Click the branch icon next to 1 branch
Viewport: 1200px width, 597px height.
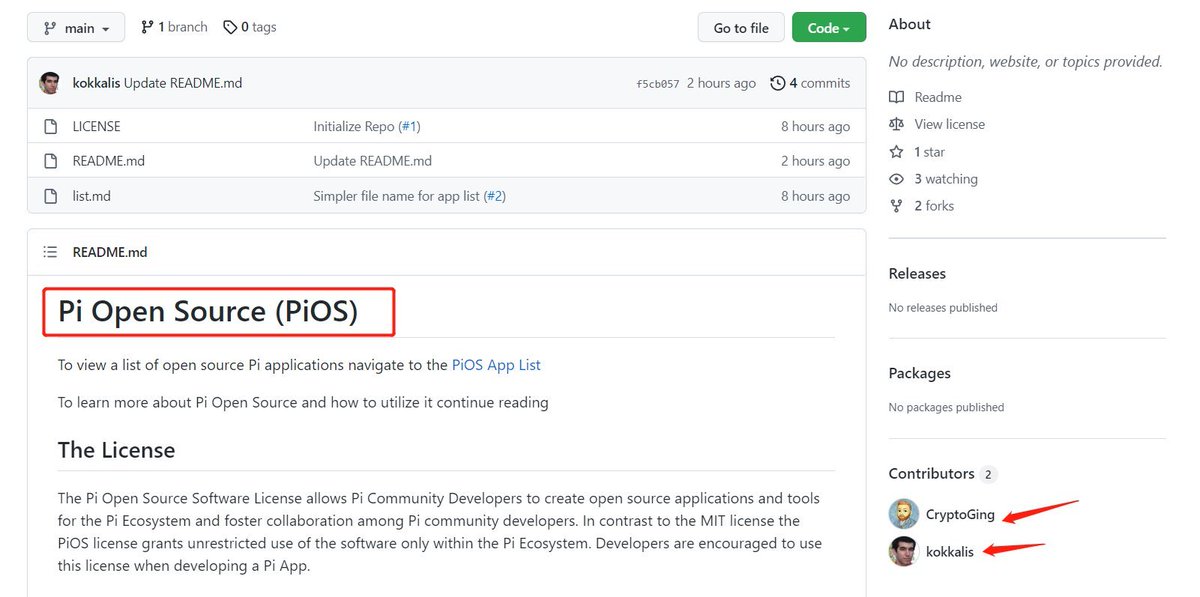pos(147,27)
